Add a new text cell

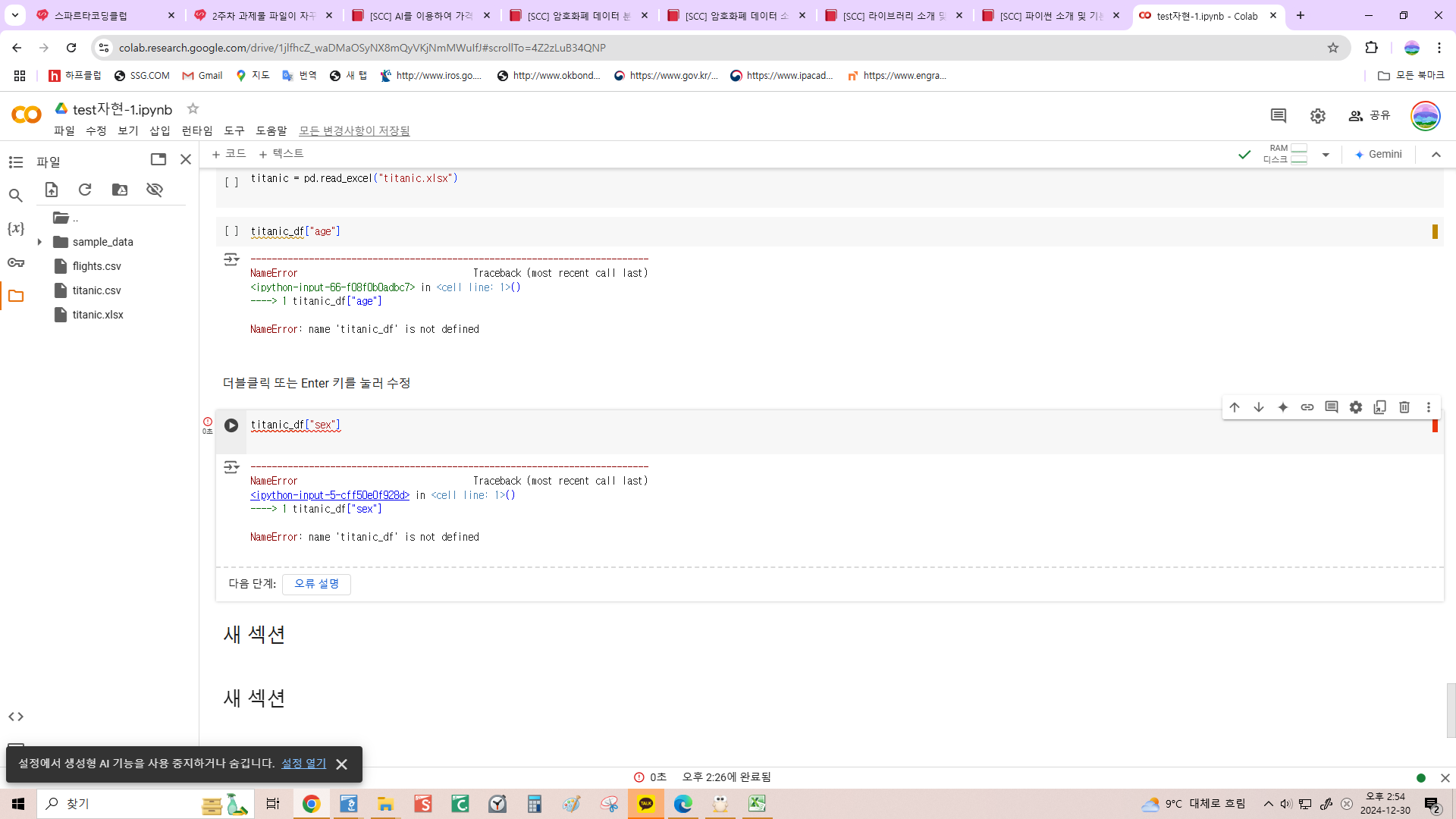click(281, 154)
